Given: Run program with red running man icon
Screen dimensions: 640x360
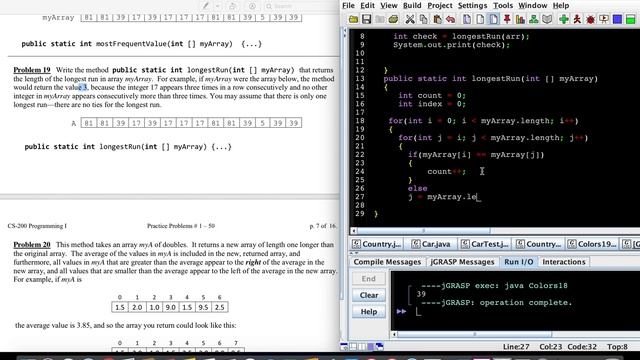Looking at the screenshot, I should pos(577,19).
